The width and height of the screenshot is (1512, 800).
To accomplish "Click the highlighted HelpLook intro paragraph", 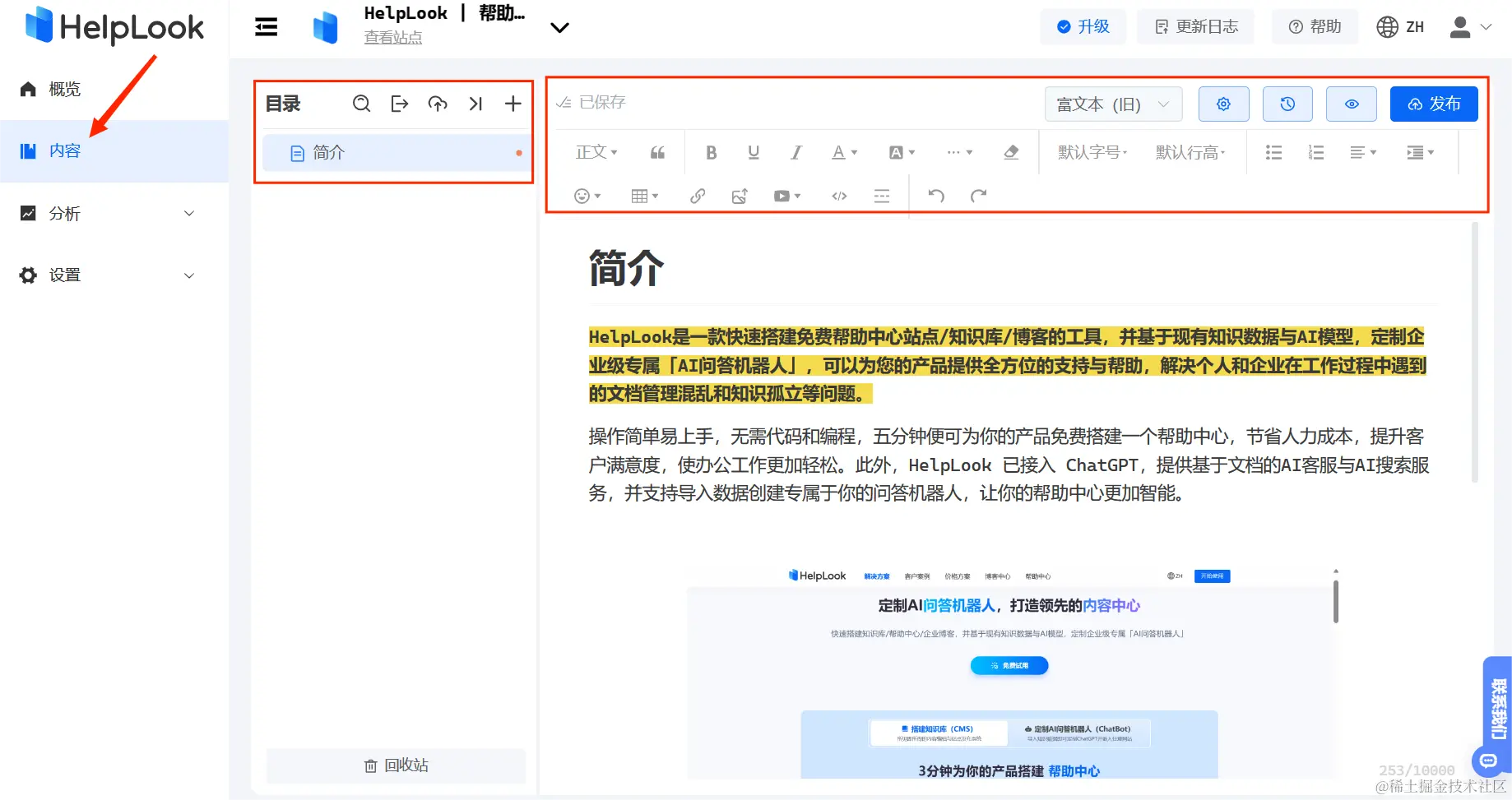I will pyautogui.click(x=1008, y=365).
